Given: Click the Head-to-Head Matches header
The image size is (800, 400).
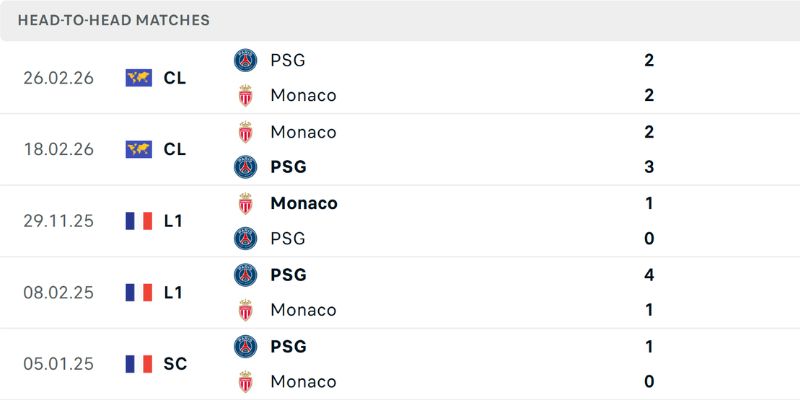Looking at the screenshot, I should pos(114,20).
